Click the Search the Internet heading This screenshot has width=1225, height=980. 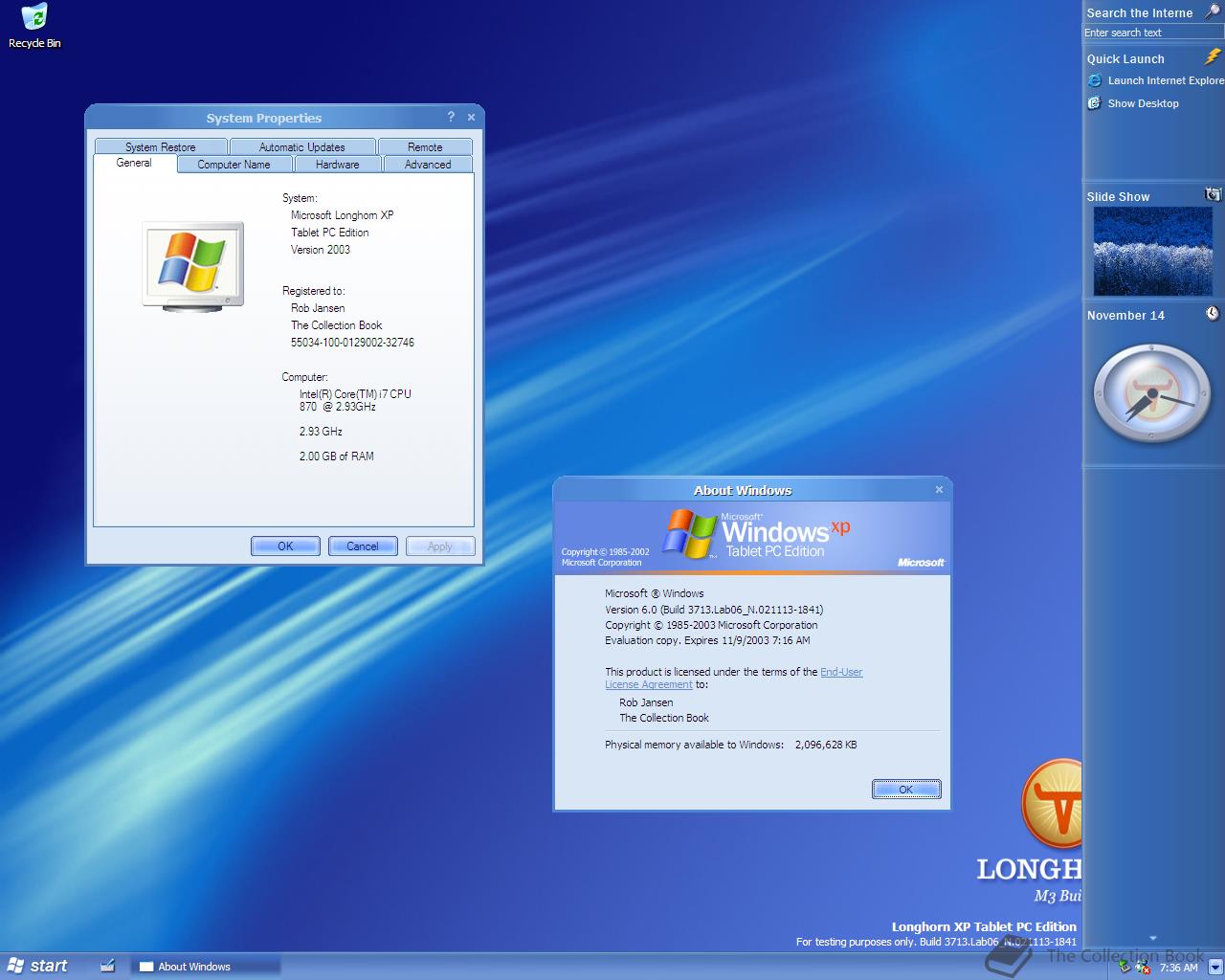(x=1140, y=12)
